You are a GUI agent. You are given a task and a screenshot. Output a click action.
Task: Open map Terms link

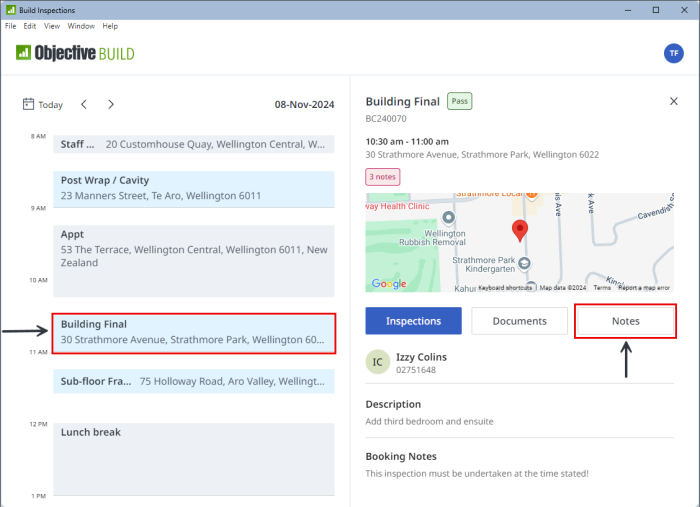(x=601, y=288)
